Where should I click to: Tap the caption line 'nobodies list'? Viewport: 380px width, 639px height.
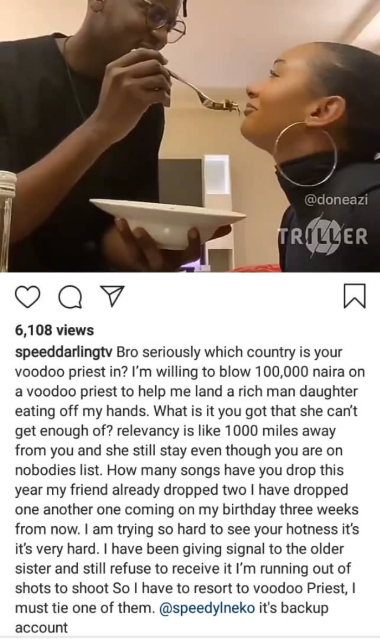click(x=179, y=470)
